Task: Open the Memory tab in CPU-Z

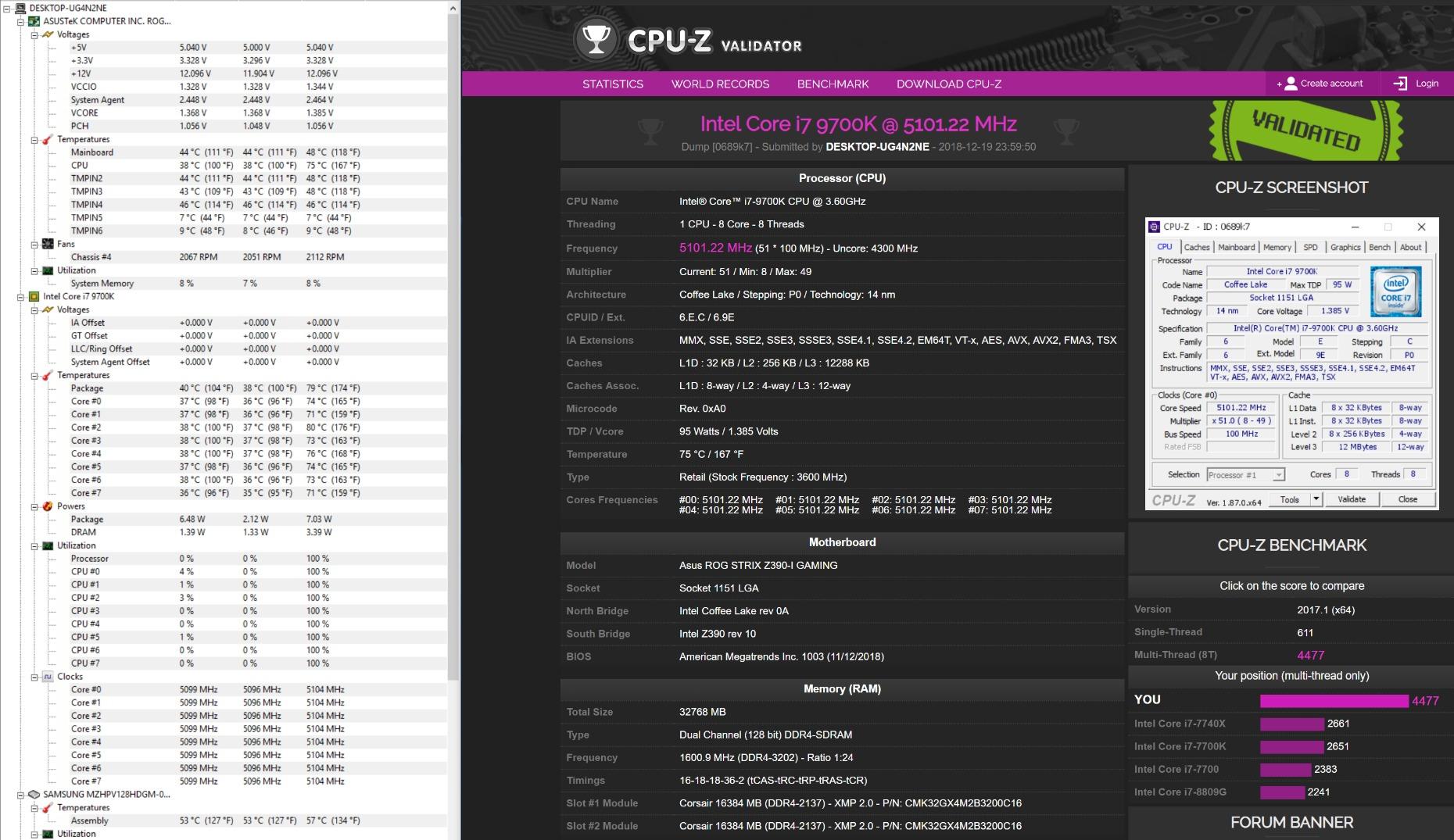Action: click(1277, 247)
